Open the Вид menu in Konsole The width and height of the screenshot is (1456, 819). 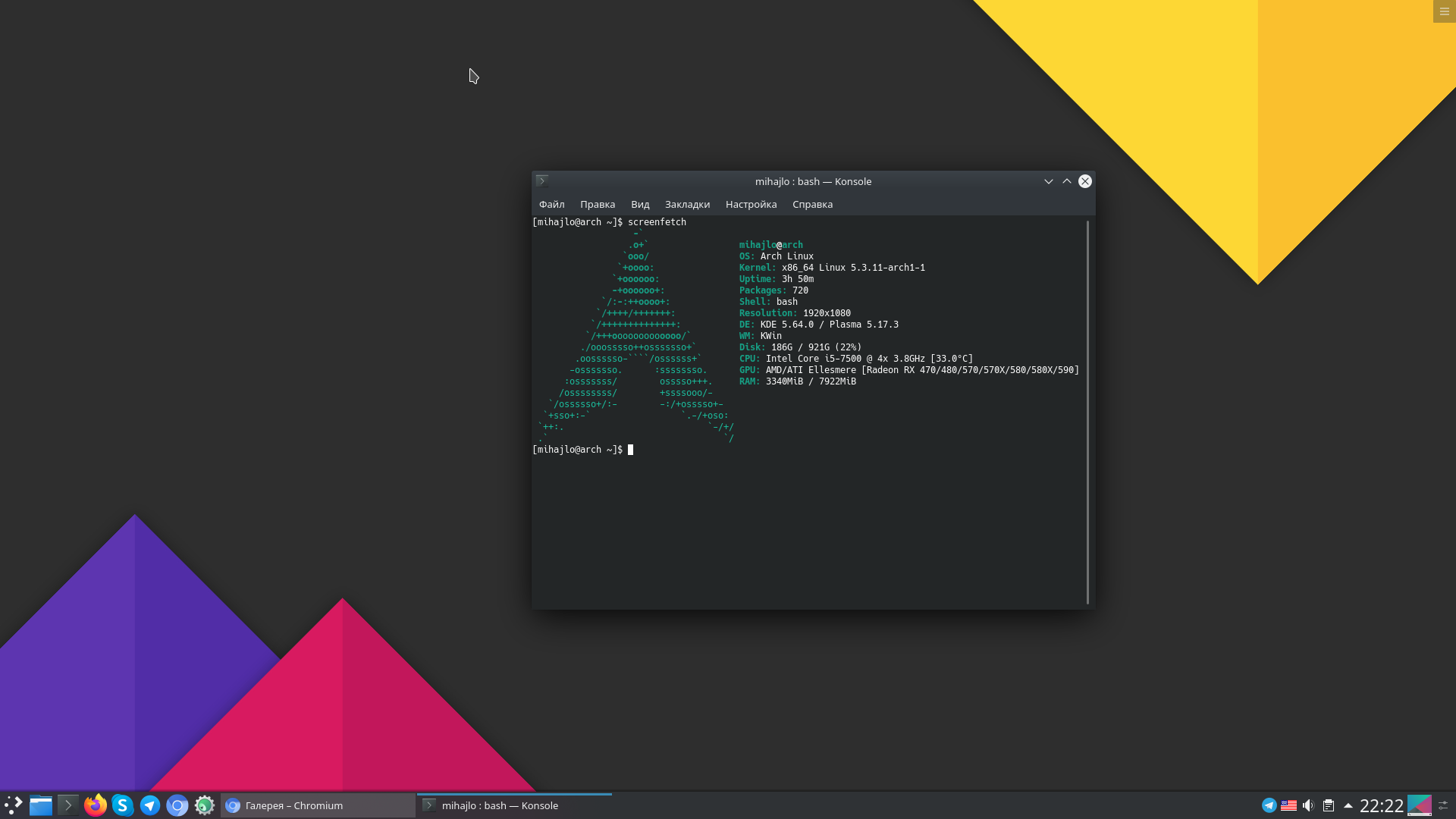pos(640,204)
